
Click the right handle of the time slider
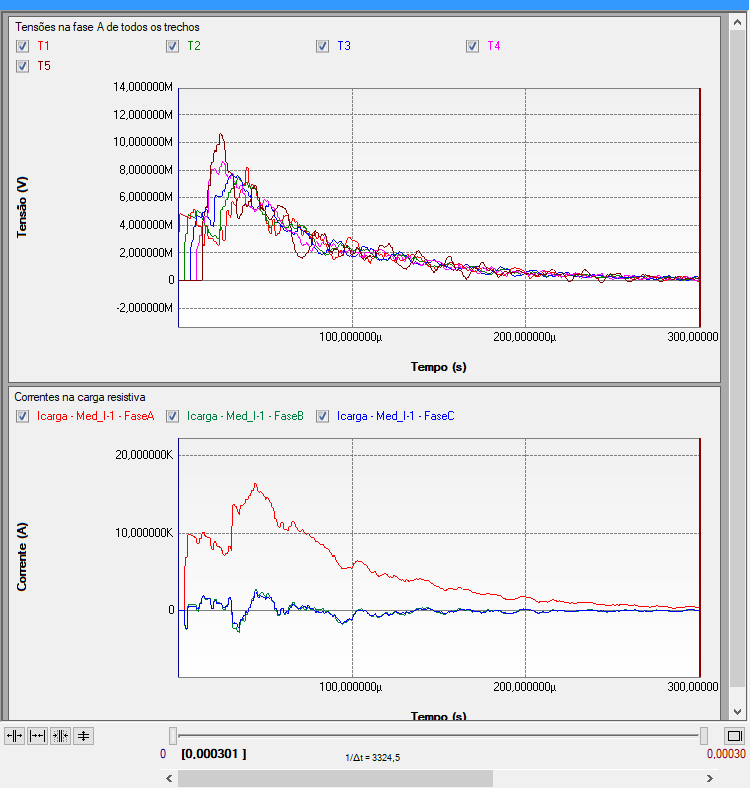click(x=704, y=736)
